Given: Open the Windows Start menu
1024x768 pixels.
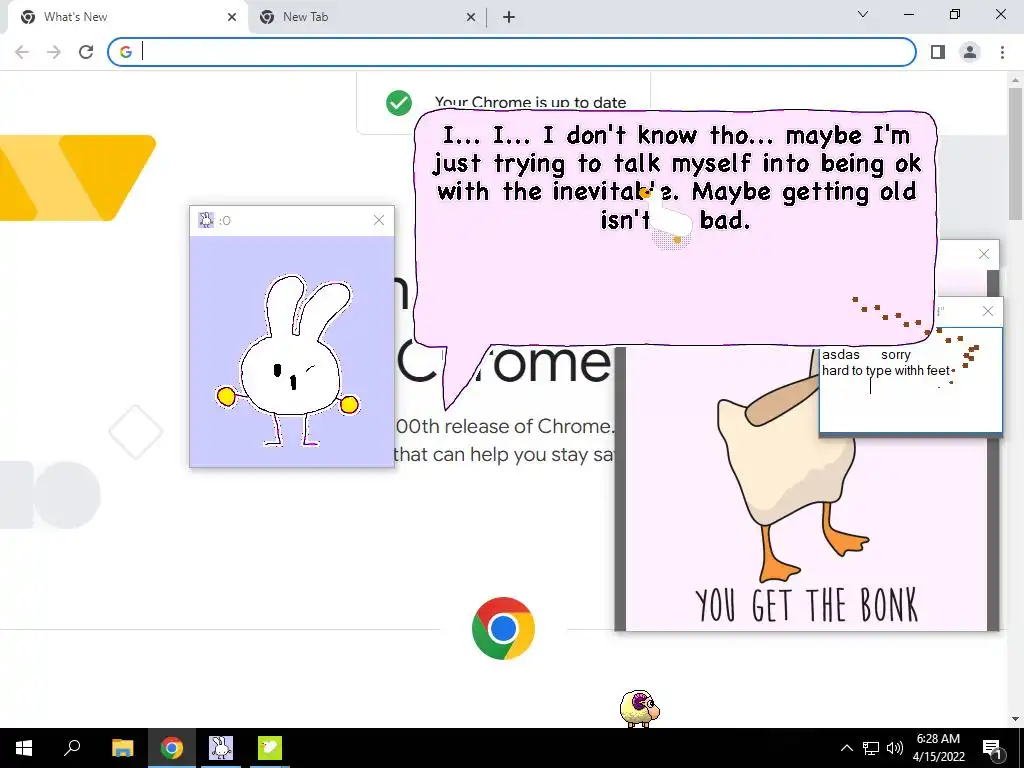Looking at the screenshot, I should tap(24, 748).
